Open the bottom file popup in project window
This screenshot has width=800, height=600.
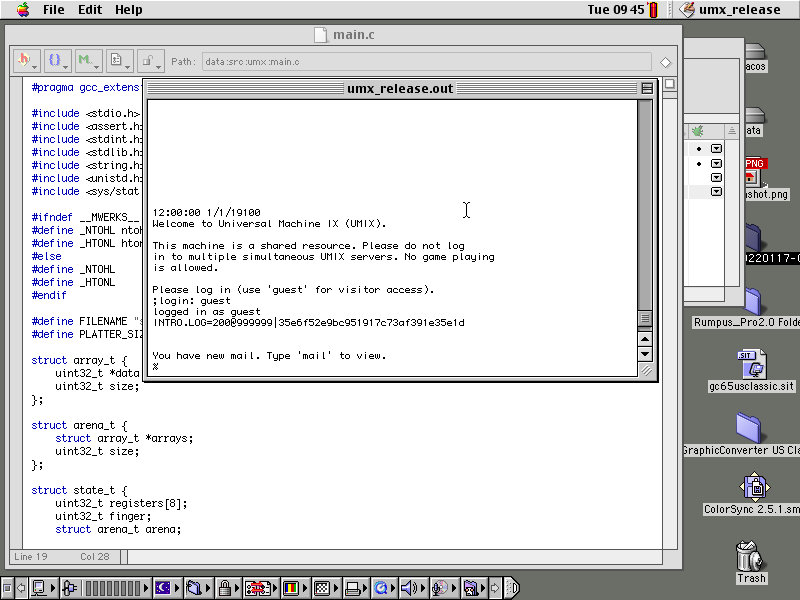point(716,192)
